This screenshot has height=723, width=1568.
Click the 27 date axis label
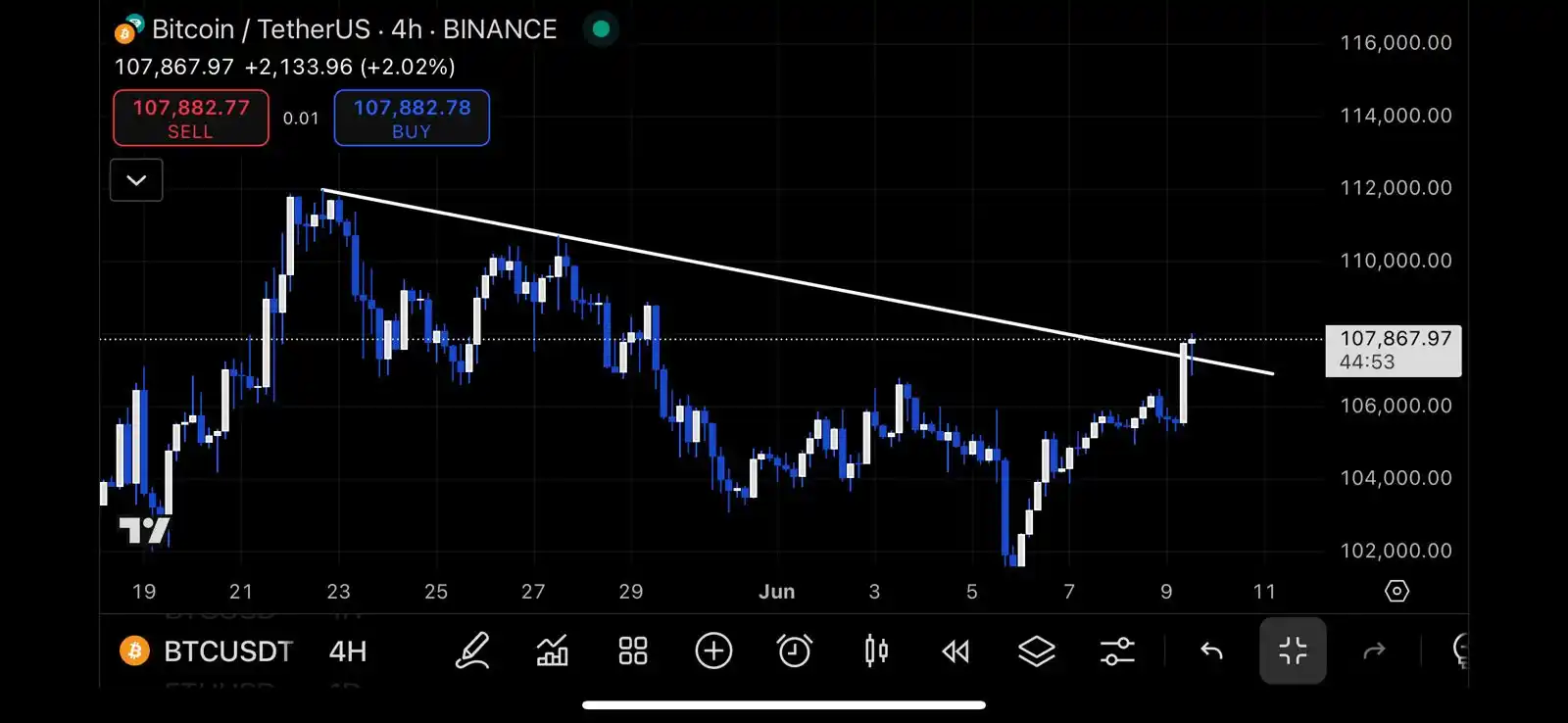533,592
